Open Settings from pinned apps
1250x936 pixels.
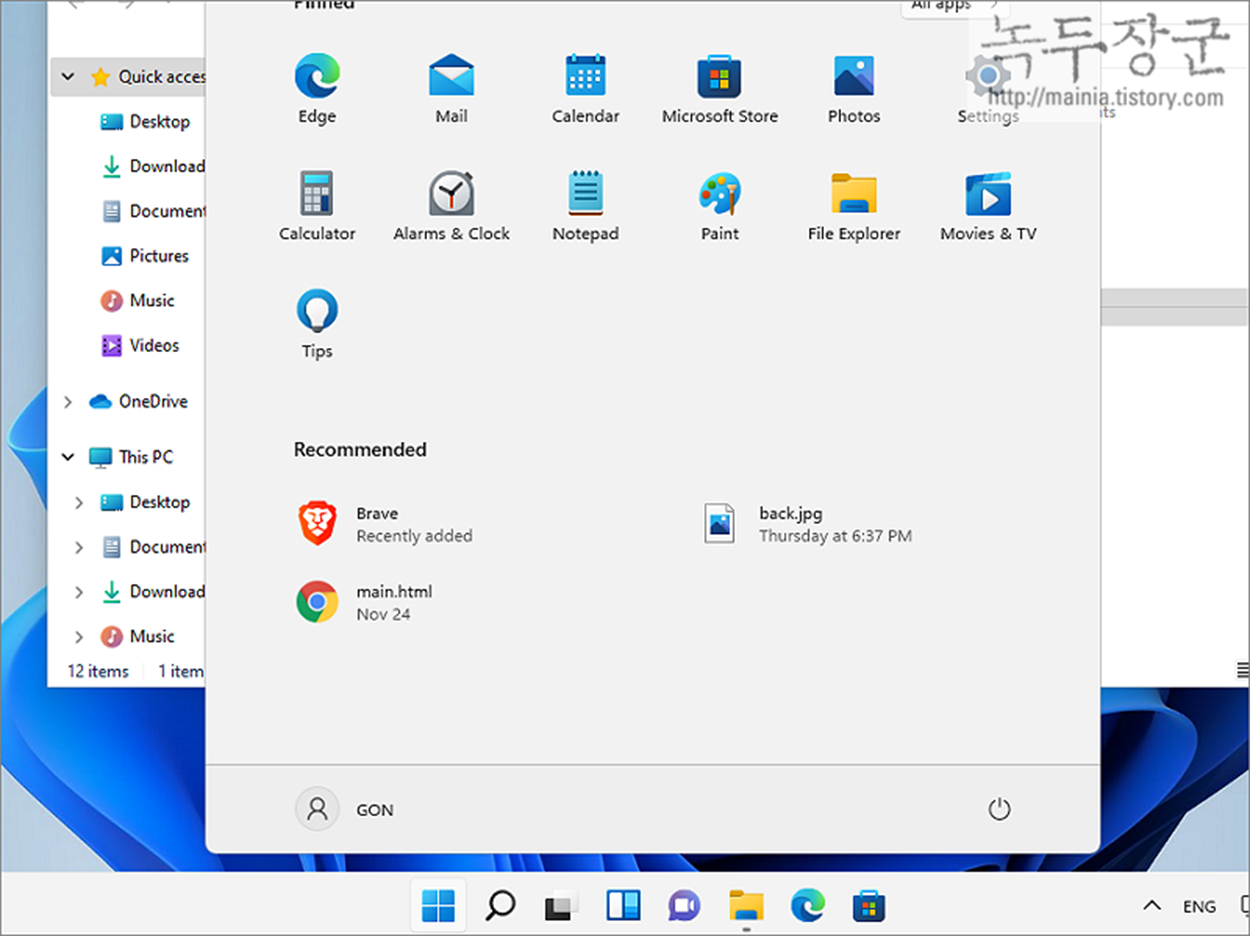click(x=987, y=90)
